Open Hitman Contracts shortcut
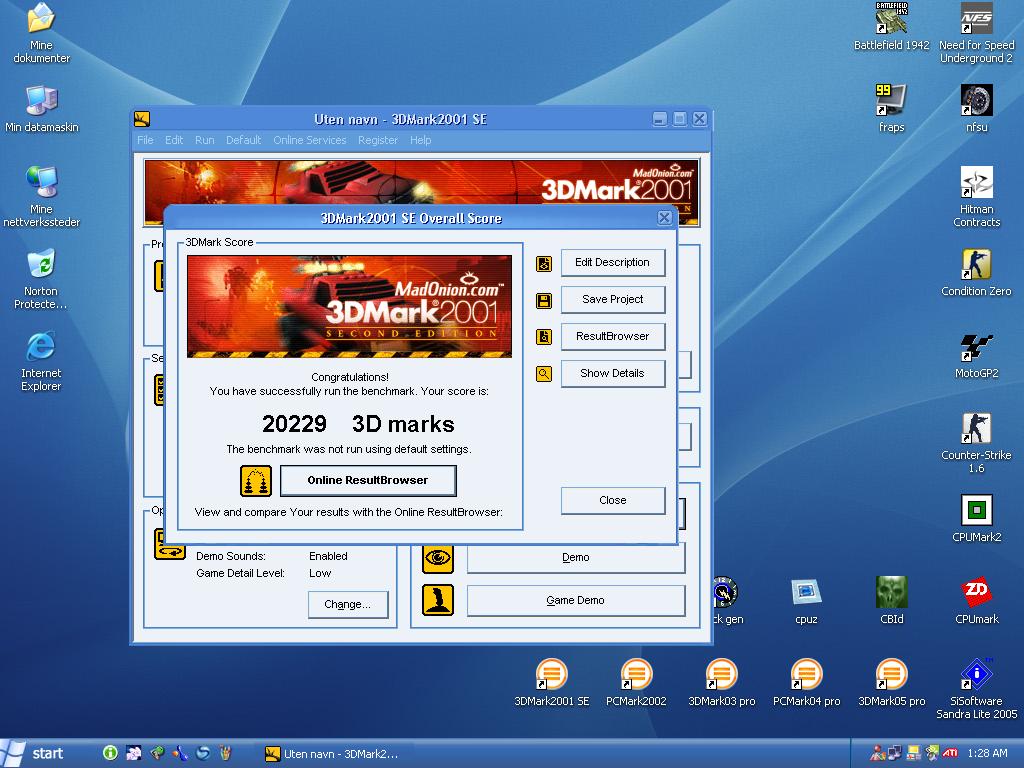Screen dimensions: 1024x768 click(x=976, y=197)
